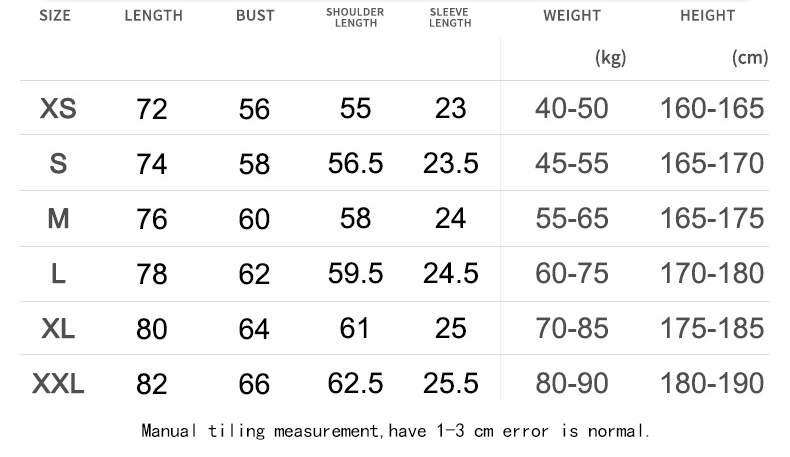Click the BUST column header
790x457 pixels.
(x=255, y=16)
